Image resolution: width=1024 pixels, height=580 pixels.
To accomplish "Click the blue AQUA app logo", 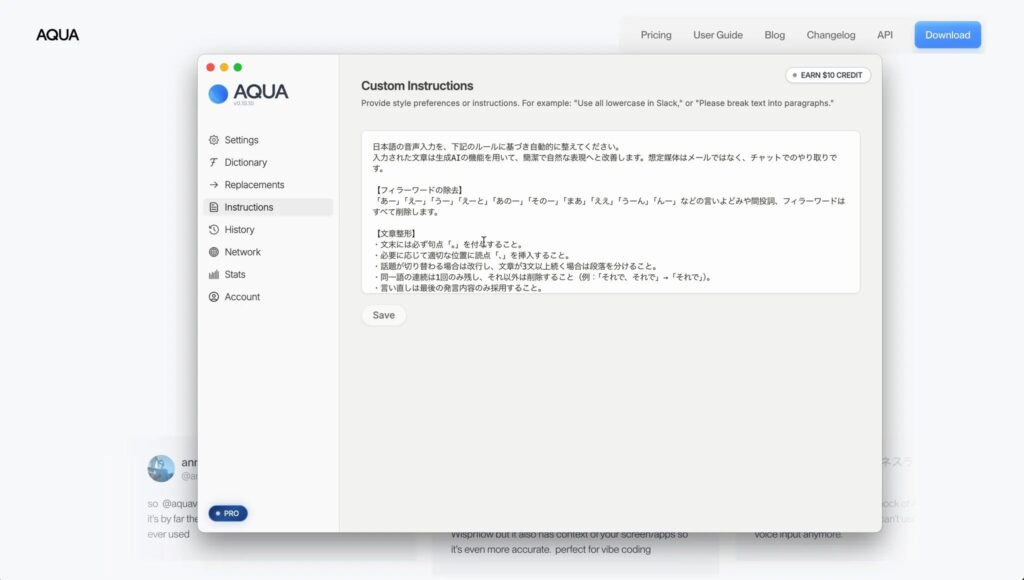I will [218, 93].
